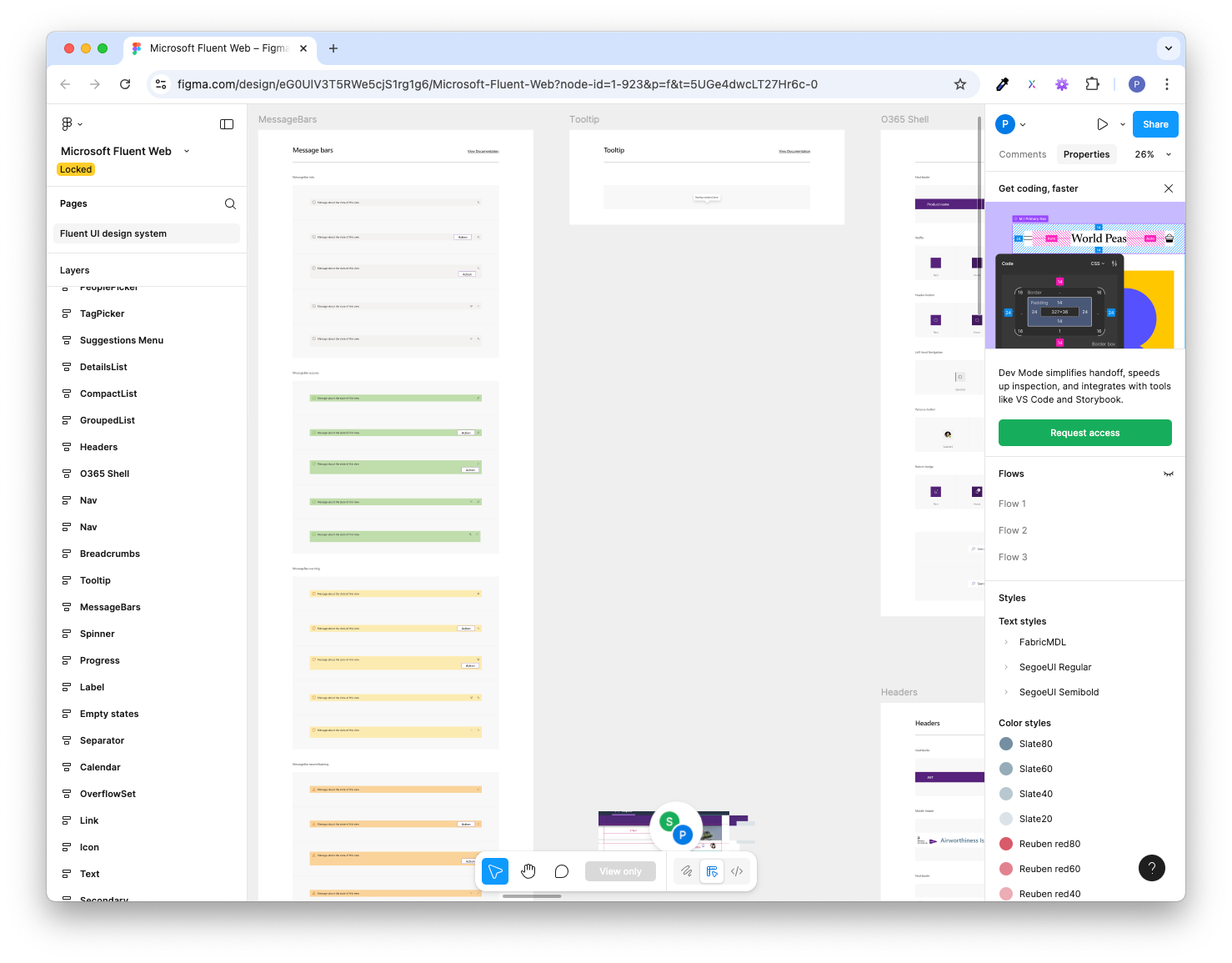This screenshot has height=963, width=1232.
Task: Search pages with the magnifier icon
Action: [230, 203]
